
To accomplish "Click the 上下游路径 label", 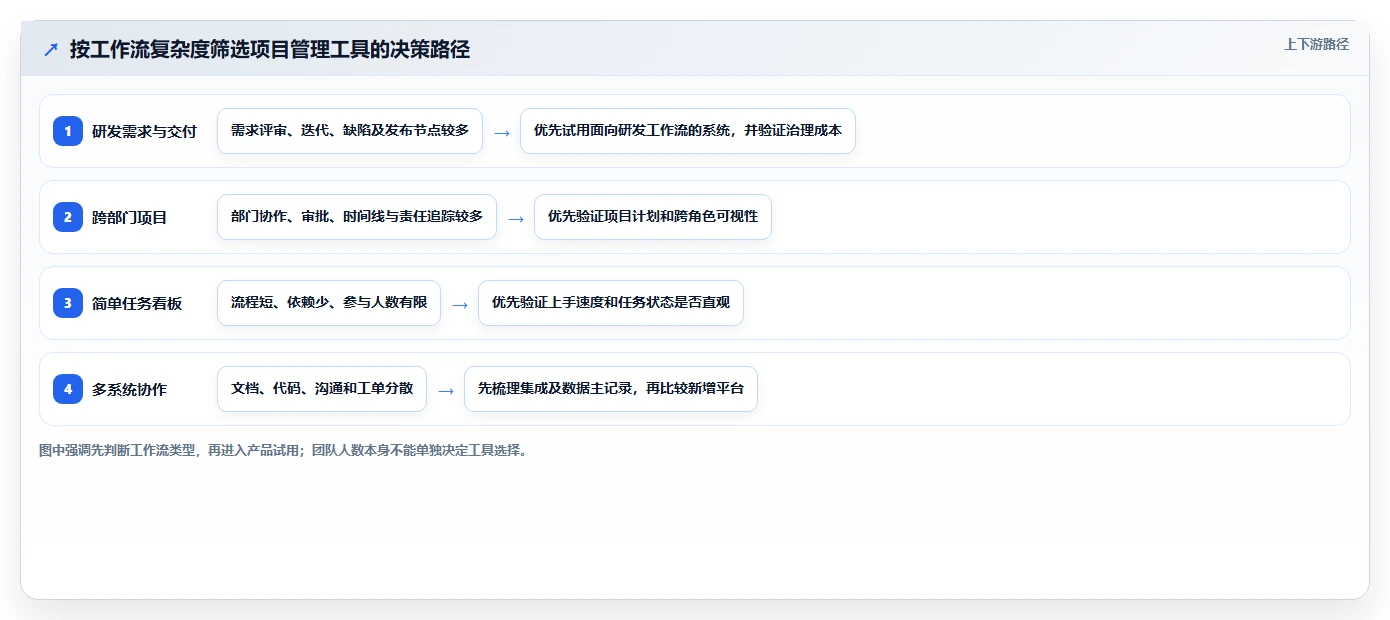I will pyautogui.click(x=1316, y=44).
